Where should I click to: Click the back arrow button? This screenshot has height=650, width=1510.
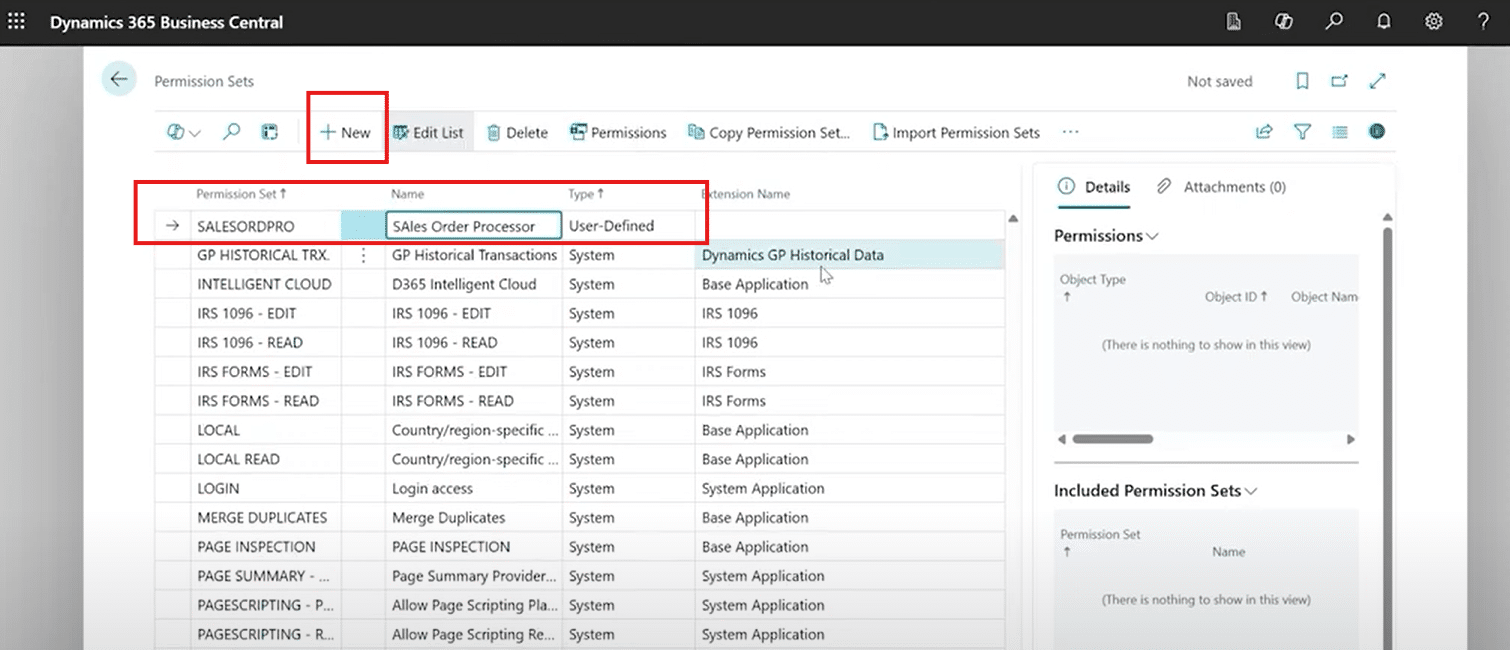pos(119,80)
